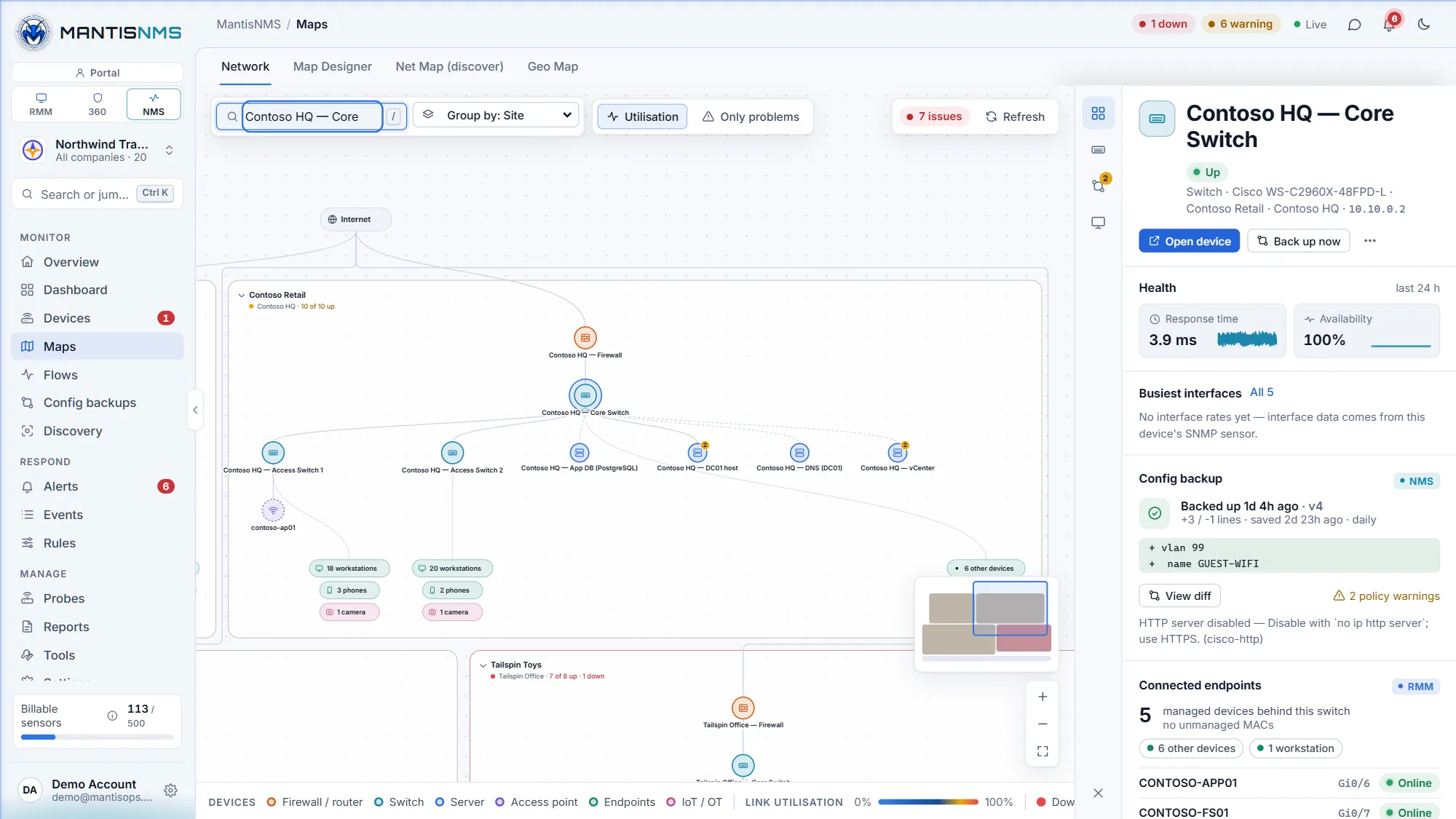
Task: Select the contoso-ap01 access point node
Action: pos(273,510)
